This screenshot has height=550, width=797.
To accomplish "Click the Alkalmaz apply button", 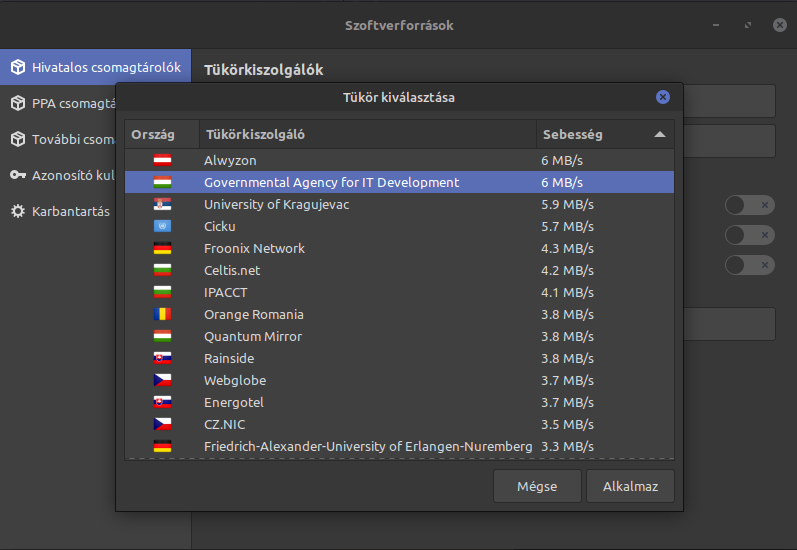I will coord(630,486).
